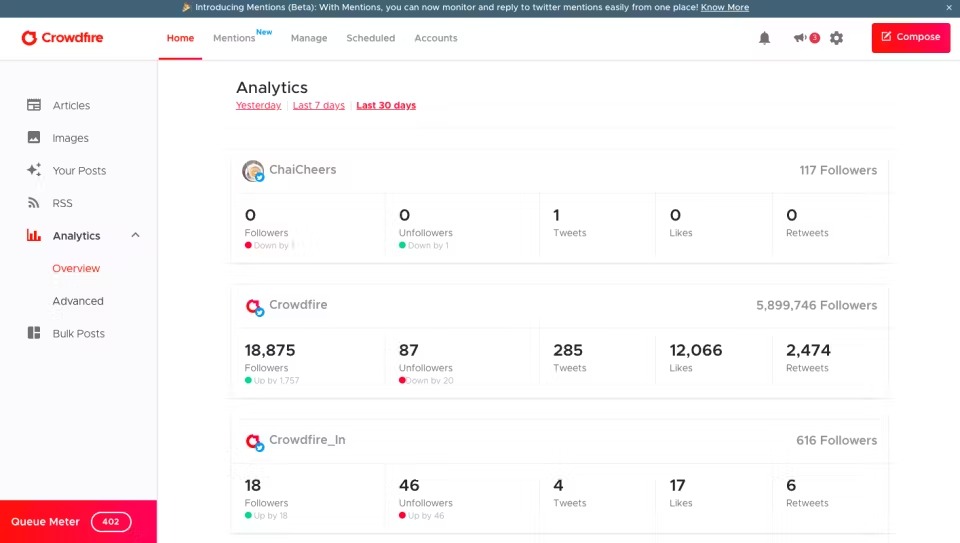Open the RSS feed section

pos(62,203)
